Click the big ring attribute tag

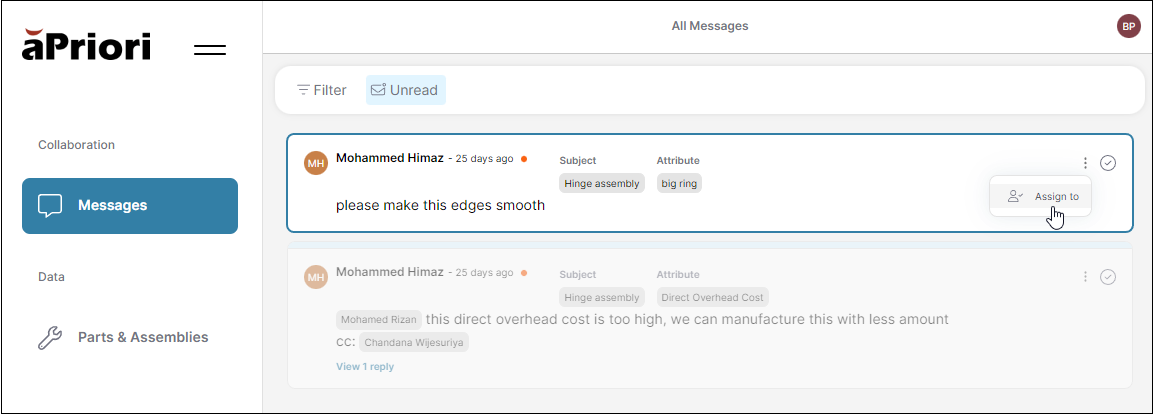click(x=679, y=184)
